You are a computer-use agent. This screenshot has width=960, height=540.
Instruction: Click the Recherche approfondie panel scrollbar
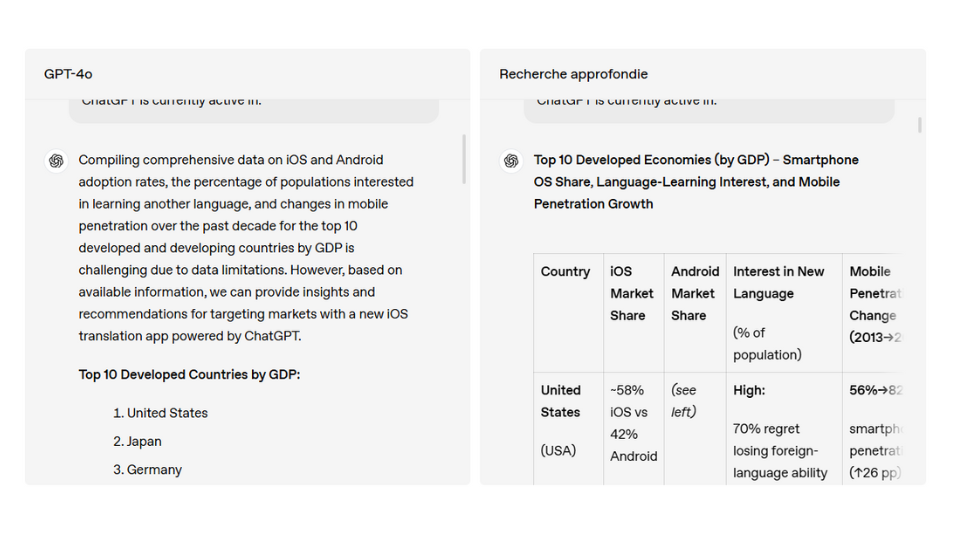pyautogui.click(x=919, y=125)
